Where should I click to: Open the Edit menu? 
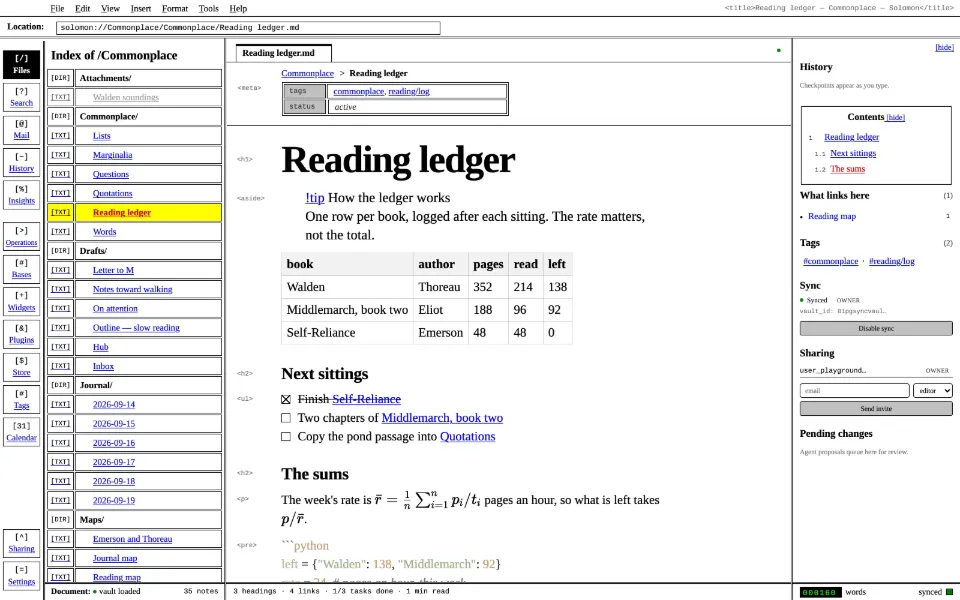(x=83, y=9)
